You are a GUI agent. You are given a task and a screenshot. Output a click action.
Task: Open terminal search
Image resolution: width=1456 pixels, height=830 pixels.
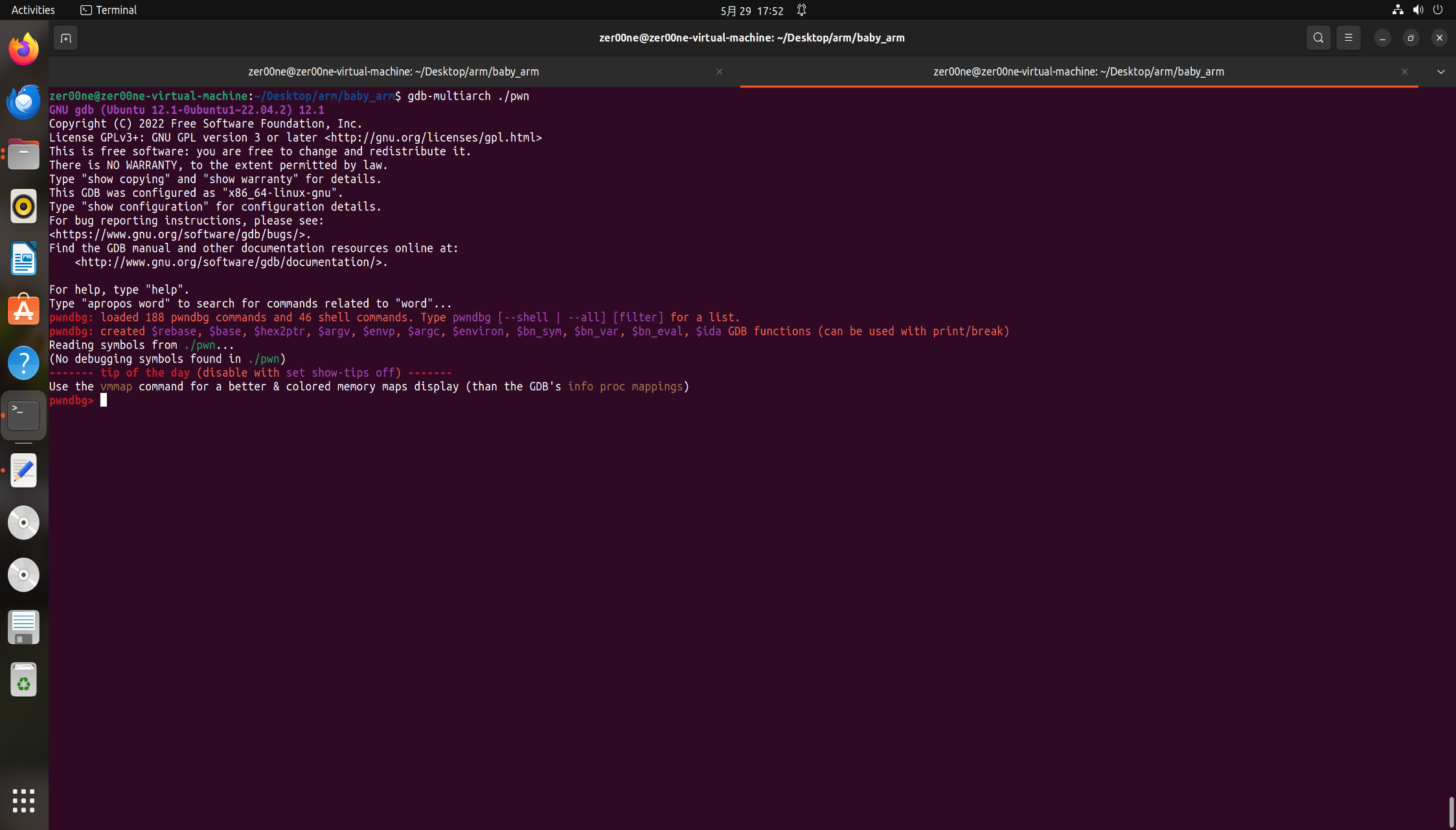1318,38
